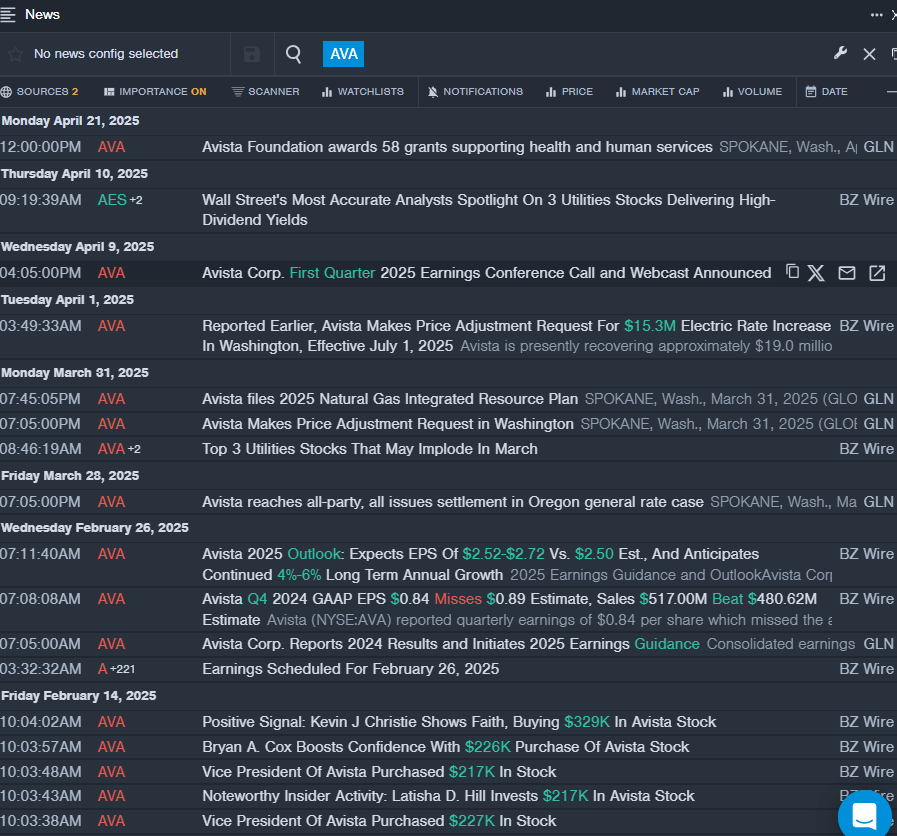Open settings with the wrench icon
The height and width of the screenshot is (836, 897).
pyautogui.click(x=840, y=54)
